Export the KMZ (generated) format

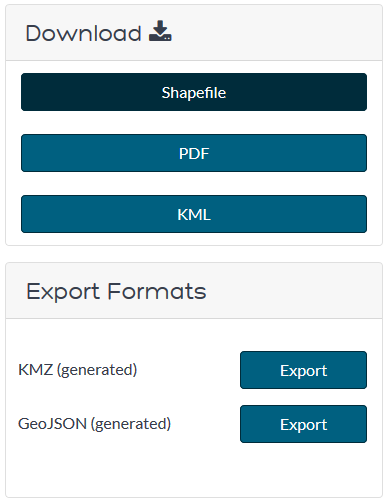pos(303,370)
